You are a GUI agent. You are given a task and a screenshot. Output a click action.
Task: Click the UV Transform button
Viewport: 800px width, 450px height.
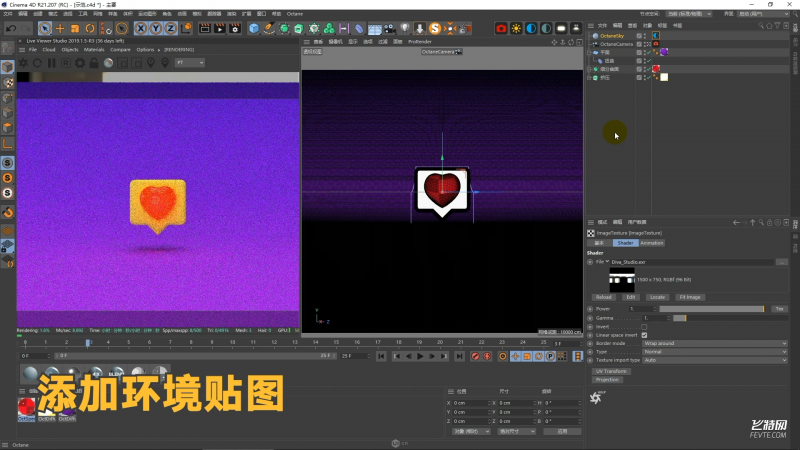click(x=611, y=371)
